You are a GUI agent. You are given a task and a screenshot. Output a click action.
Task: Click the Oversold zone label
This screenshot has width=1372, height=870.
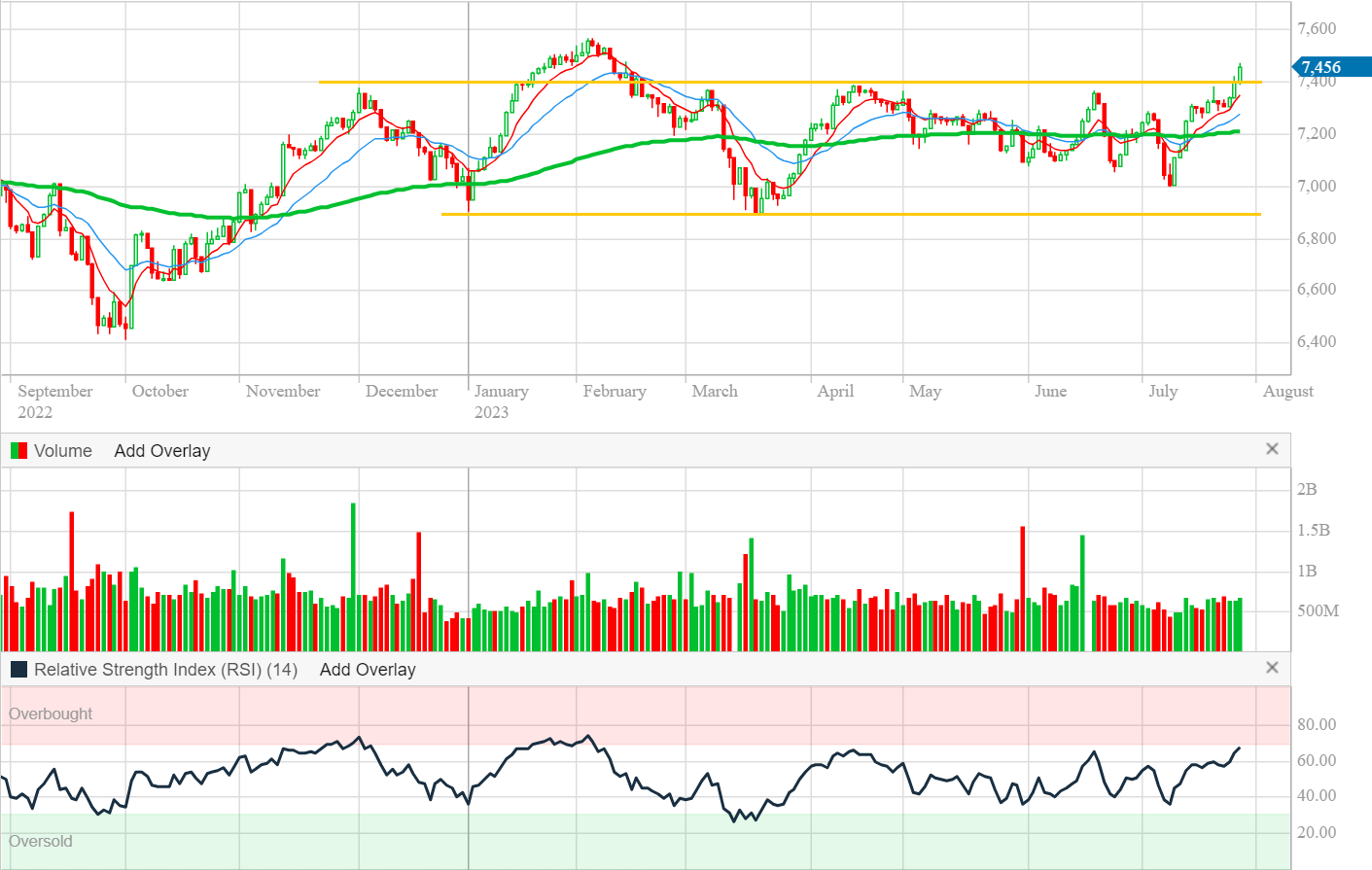(x=41, y=841)
